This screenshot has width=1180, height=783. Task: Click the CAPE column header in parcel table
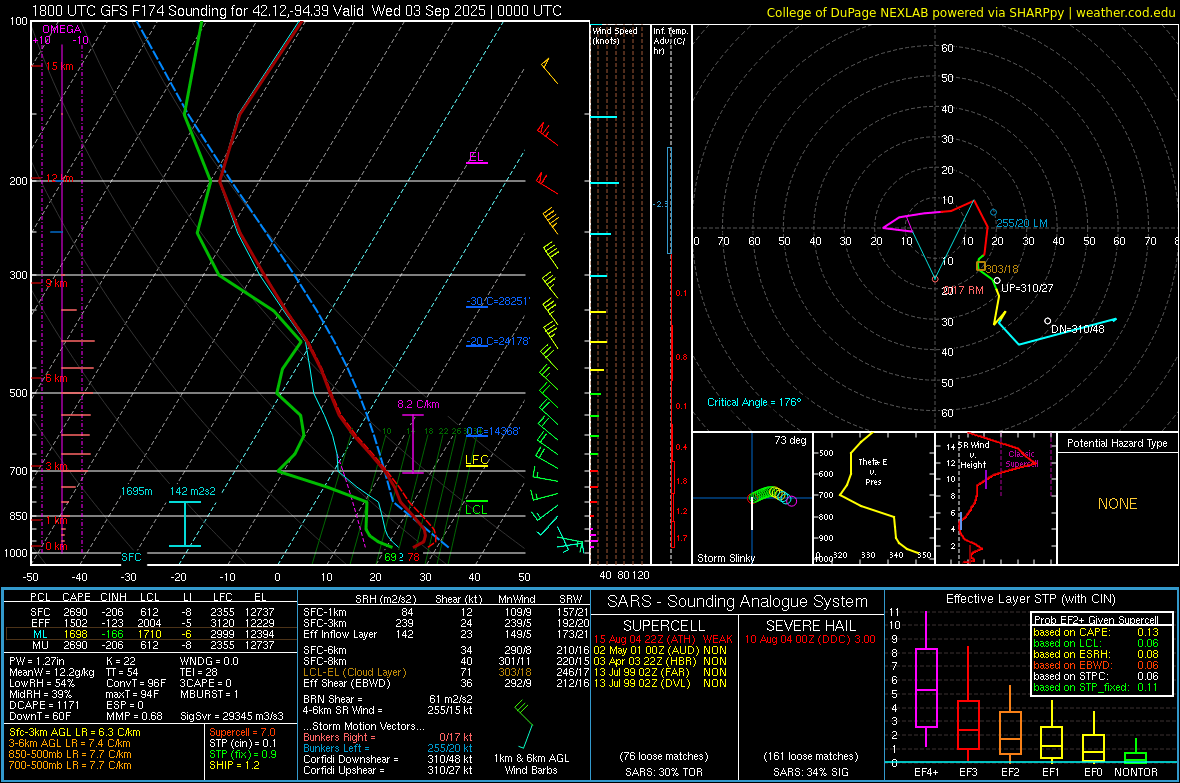[x=76, y=597]
